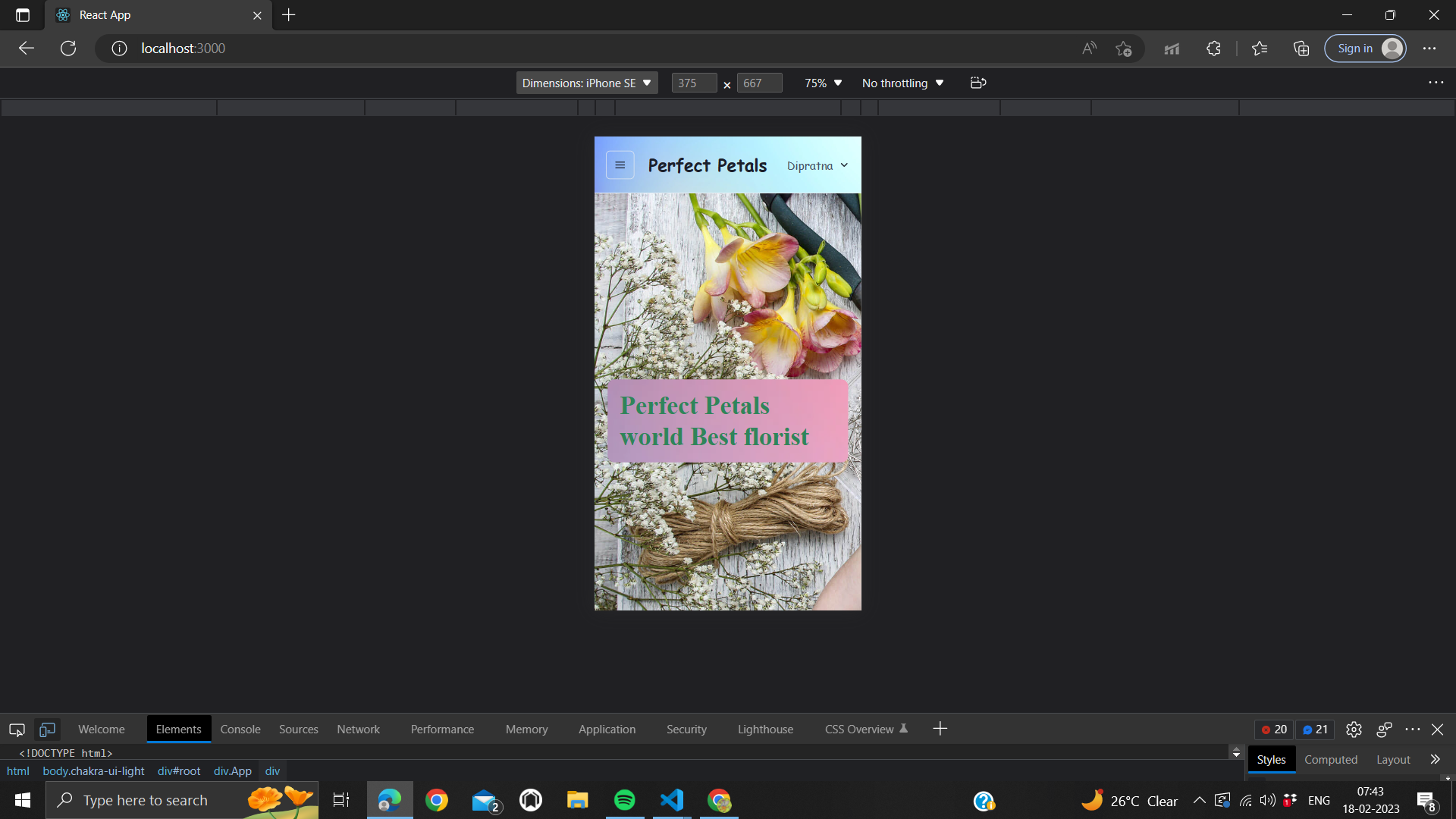1456x819 pixels.
Task: Switch to the Console tab
Action: pos(240,730)
